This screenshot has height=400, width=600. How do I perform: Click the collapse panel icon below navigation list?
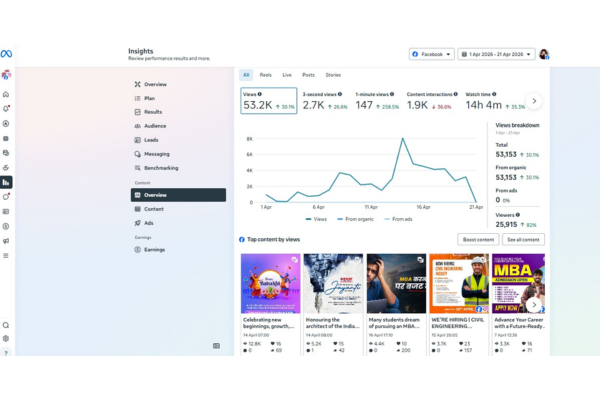click(x=216, y=346)
